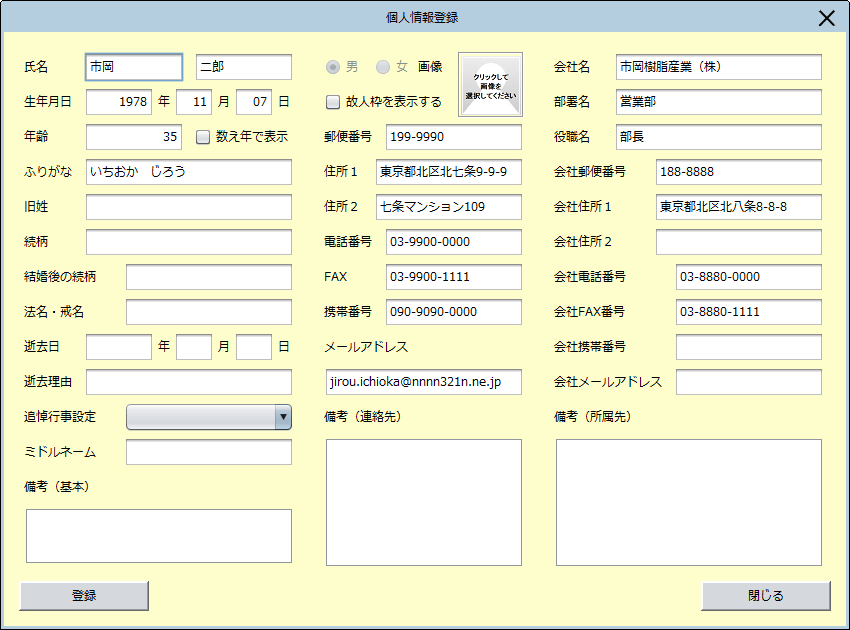
Task: Click the 画像 label text
Action: (430, 67)
